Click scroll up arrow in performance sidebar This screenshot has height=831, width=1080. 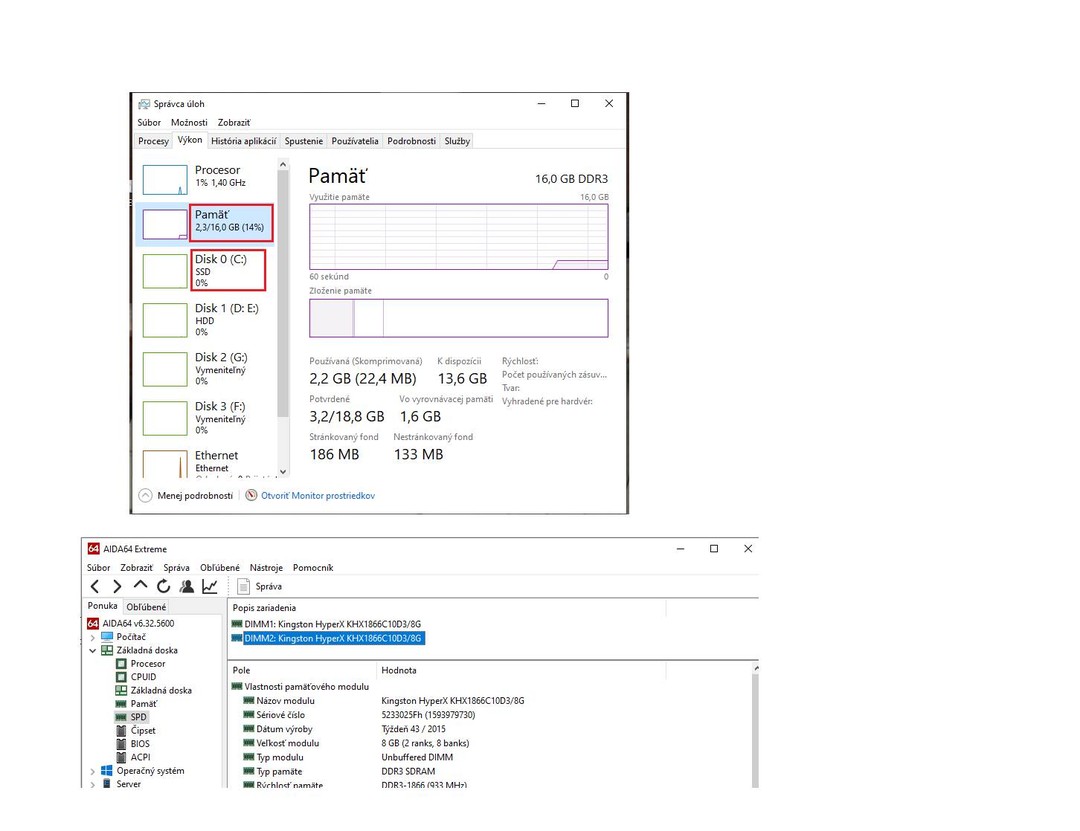click(282, 165)
